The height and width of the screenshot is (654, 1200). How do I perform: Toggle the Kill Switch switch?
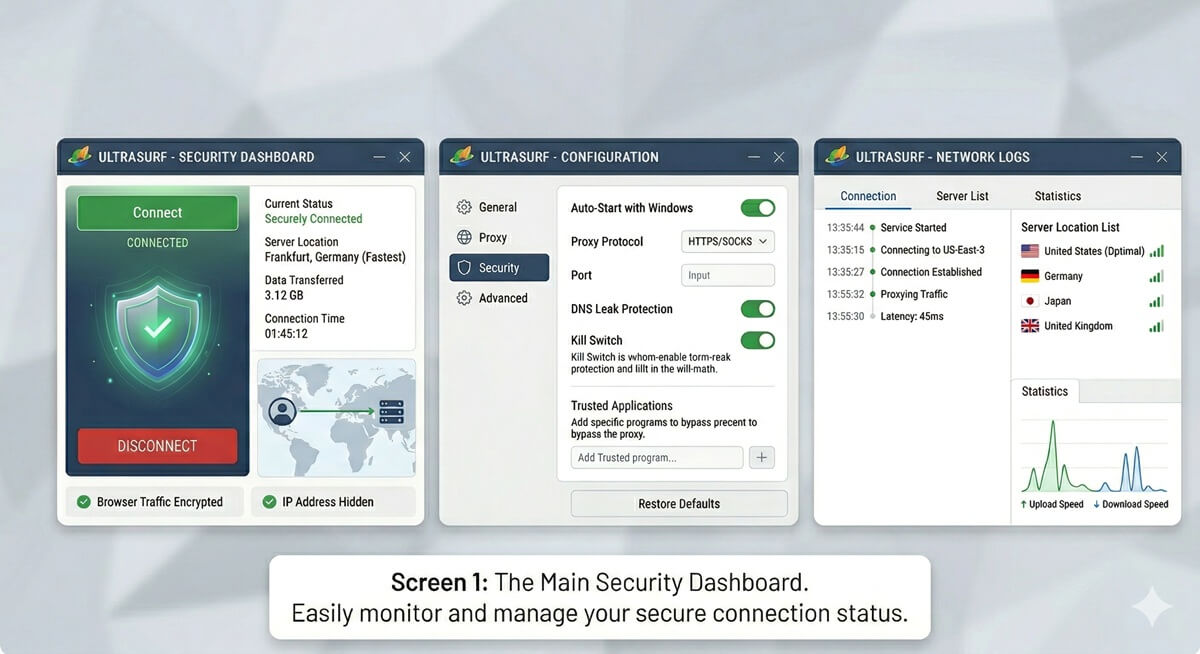point(757,340)
